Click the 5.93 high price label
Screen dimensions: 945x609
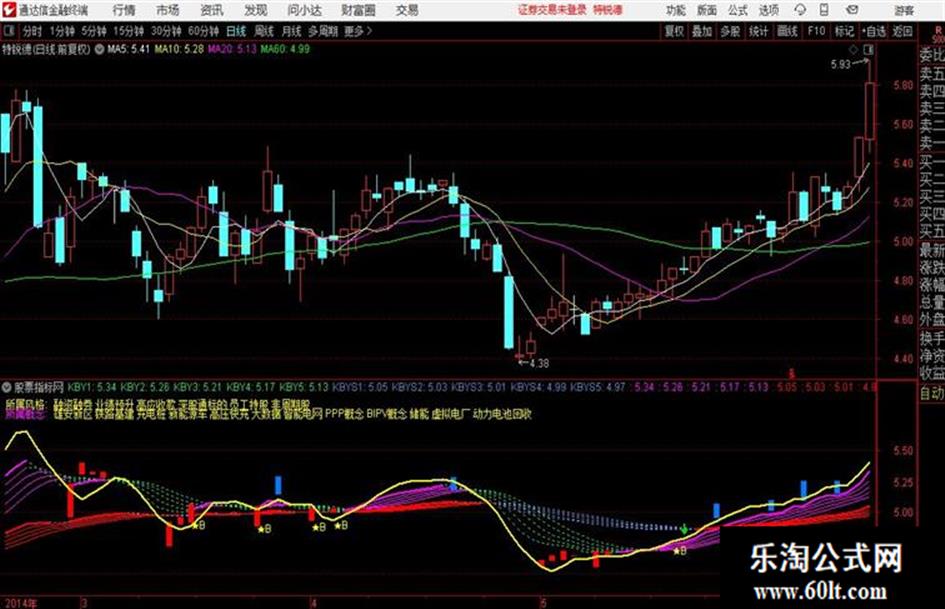841,64
